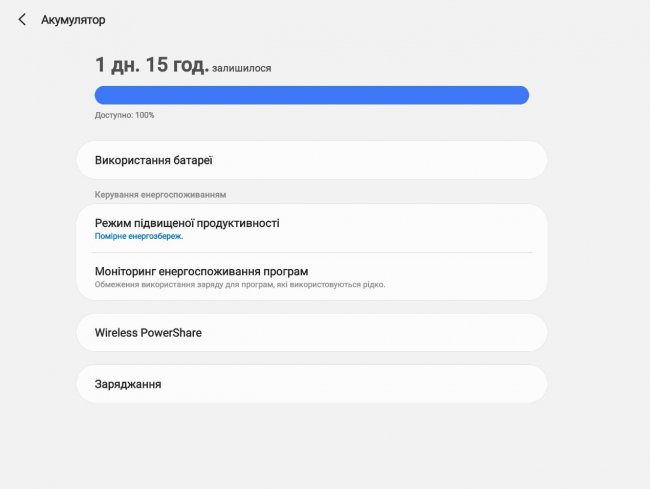Click the word PowerShare in the card
650x489 pixels.
coord(171,332)
